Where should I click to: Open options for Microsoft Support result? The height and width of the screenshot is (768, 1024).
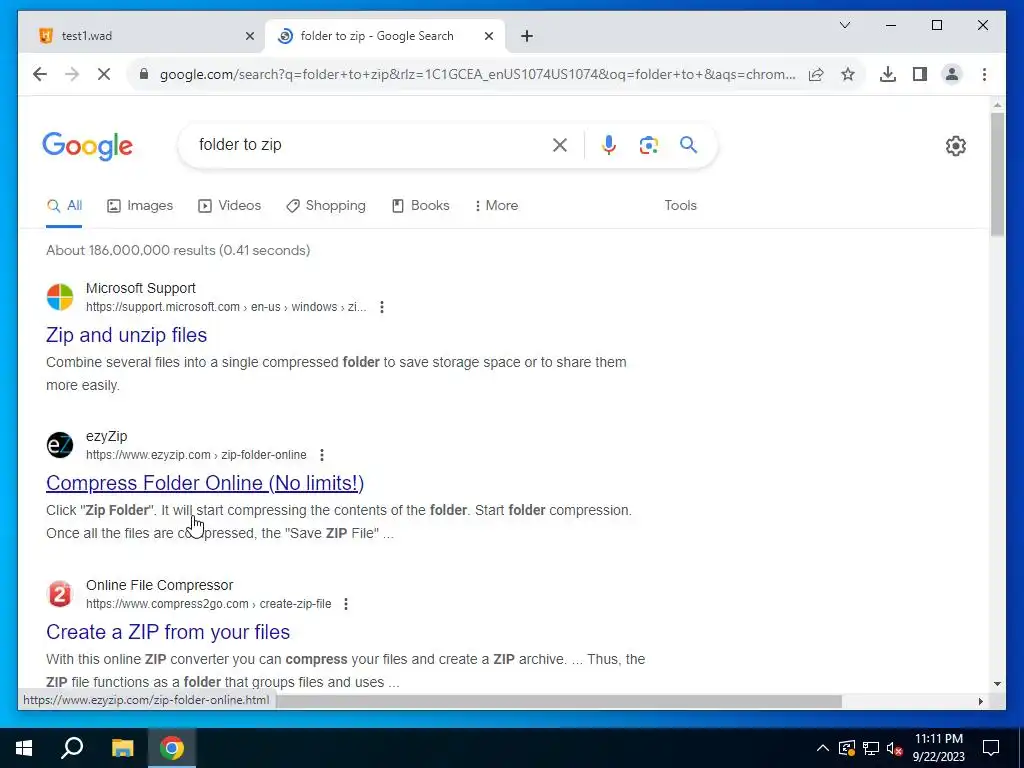pos(382,307)
